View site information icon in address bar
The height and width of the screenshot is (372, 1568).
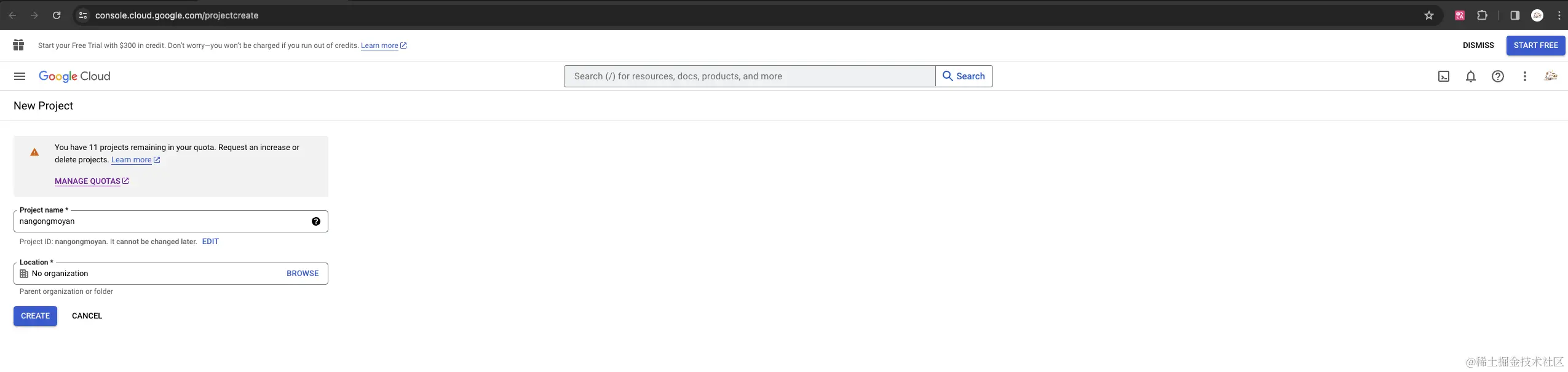tap(83, 15)
